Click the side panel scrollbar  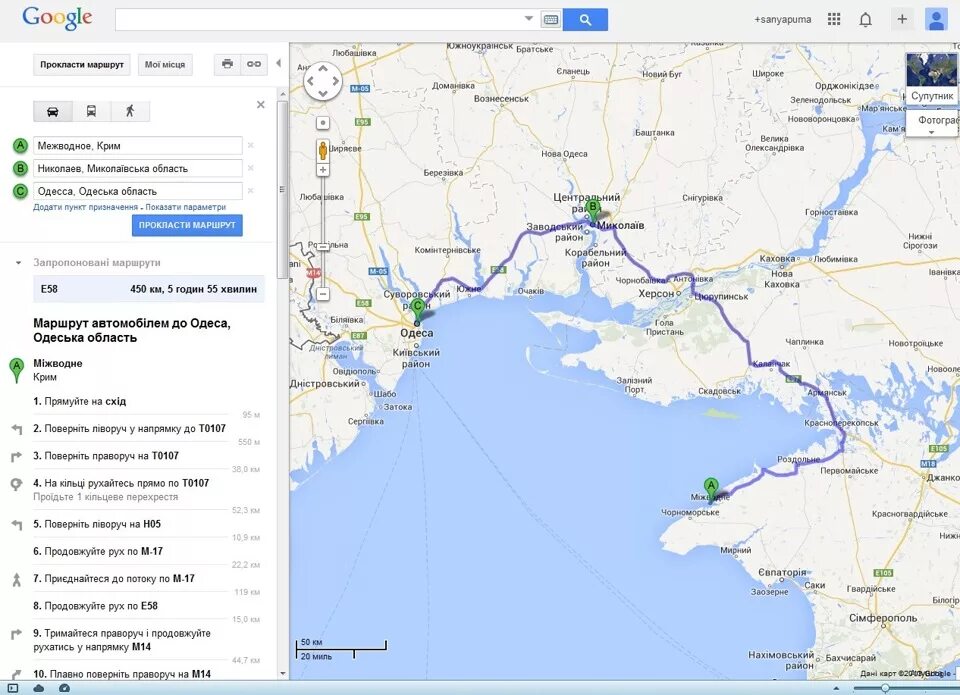tap(282, 190)
